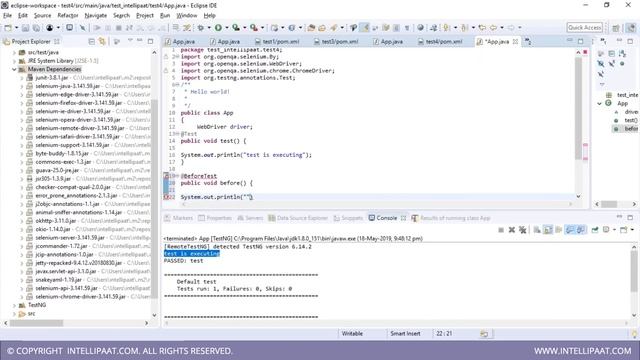Remove all terminated launches in Console
Image resolution: width=640 pixels, height=360 pixels.
click(522, 230)
